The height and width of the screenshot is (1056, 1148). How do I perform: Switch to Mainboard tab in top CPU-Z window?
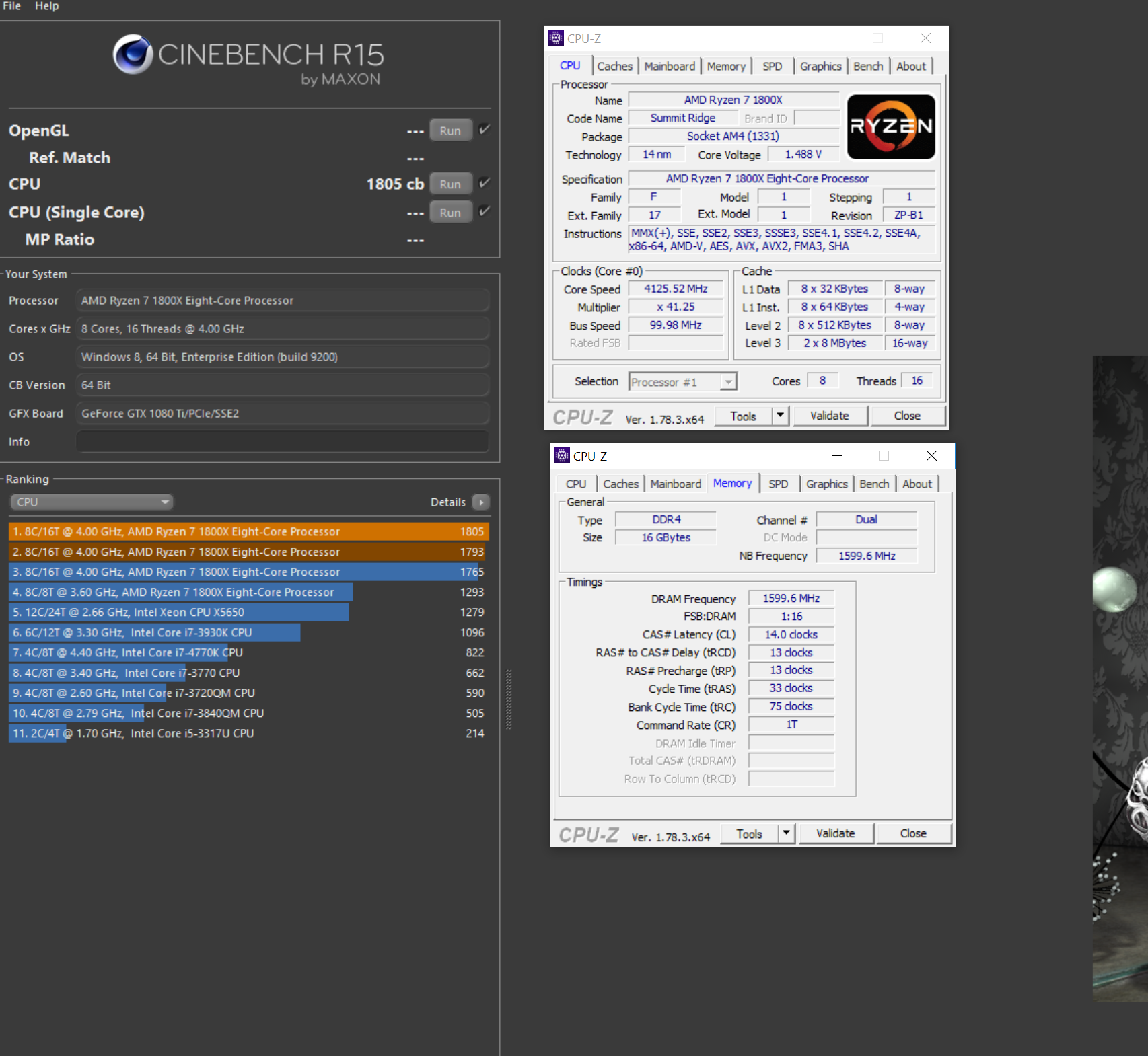[x=670, y=66]
